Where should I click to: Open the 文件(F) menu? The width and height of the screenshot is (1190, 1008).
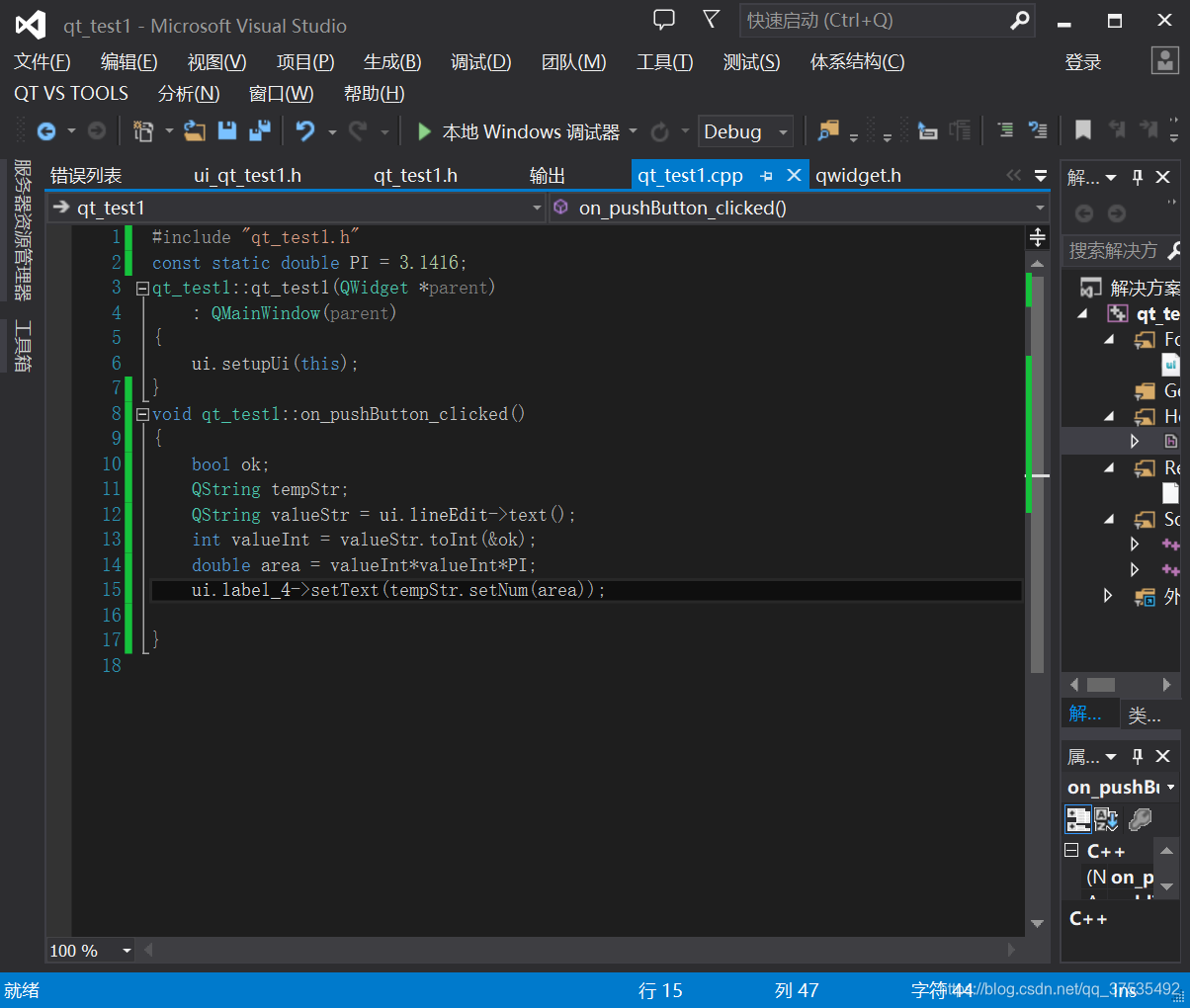[42, 62]
